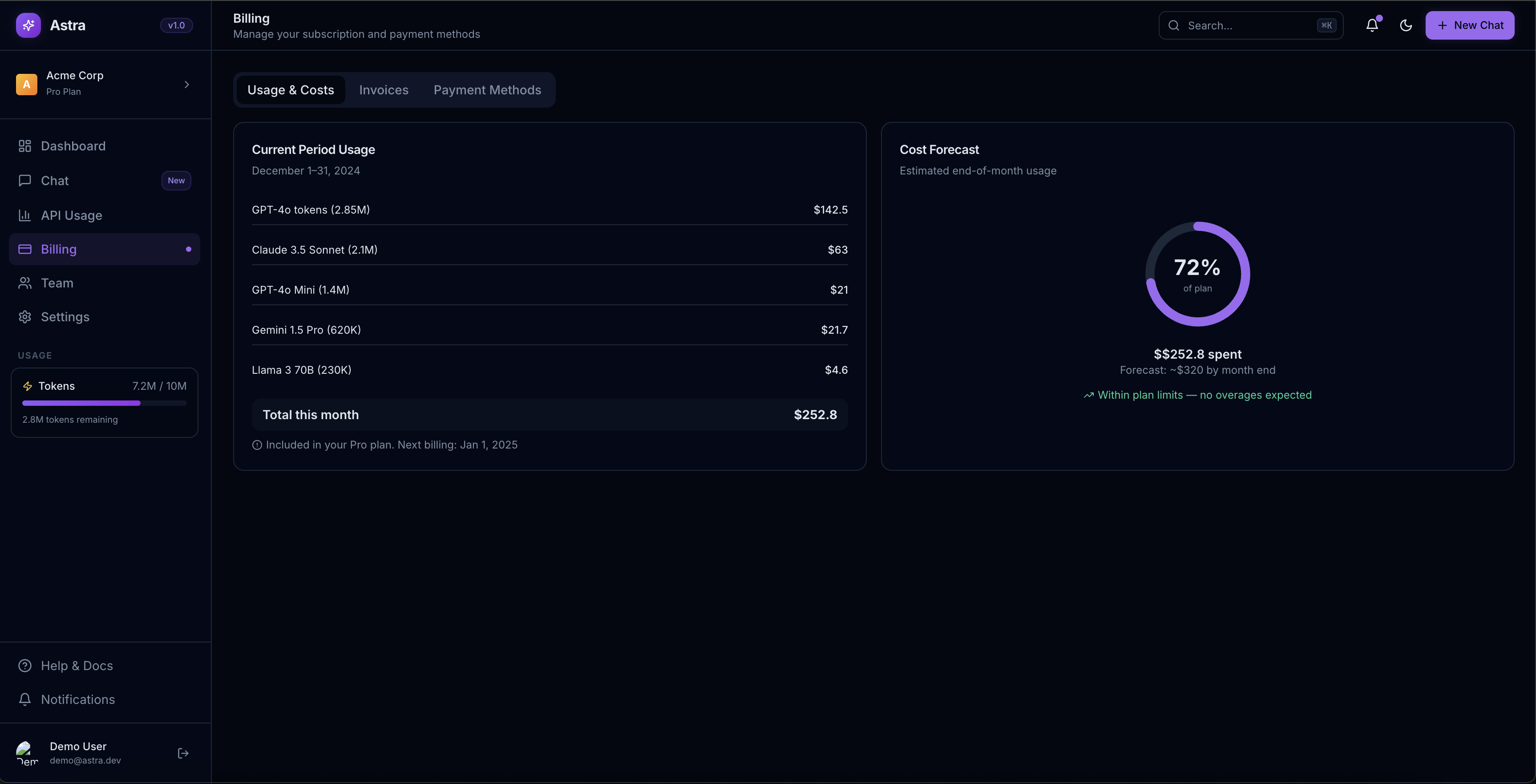
Task: Click the sign-out icon next to Demo User
Action: [183, 753]
